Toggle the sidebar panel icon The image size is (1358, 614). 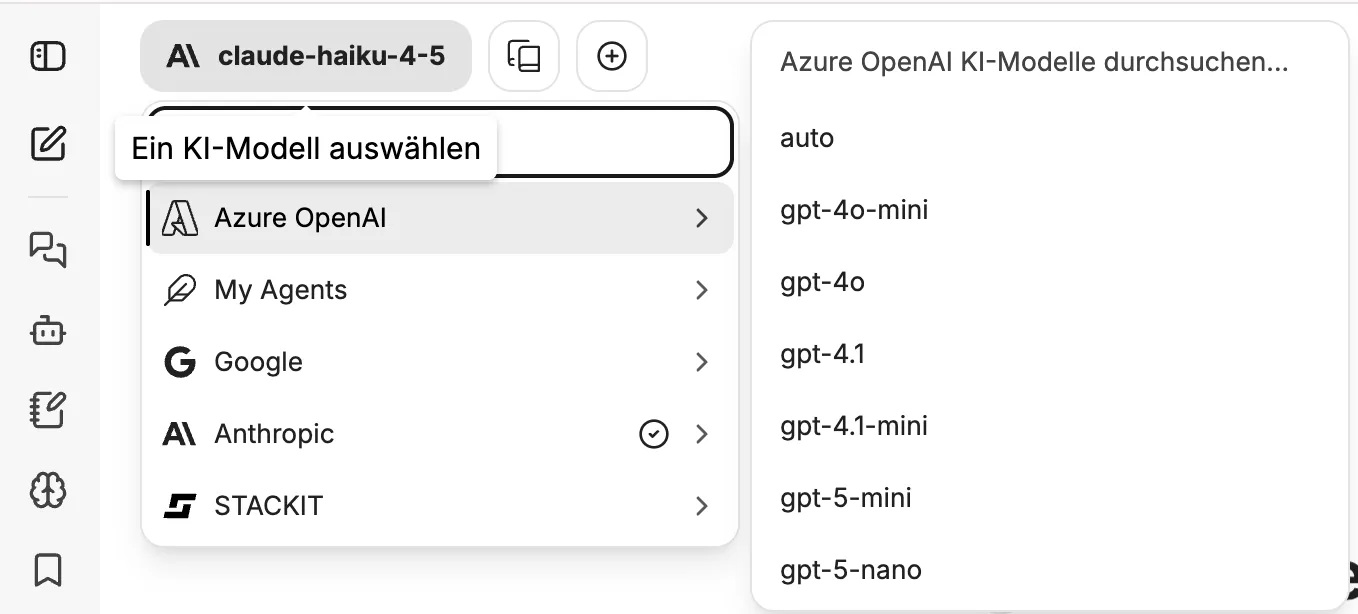point(48,56)
